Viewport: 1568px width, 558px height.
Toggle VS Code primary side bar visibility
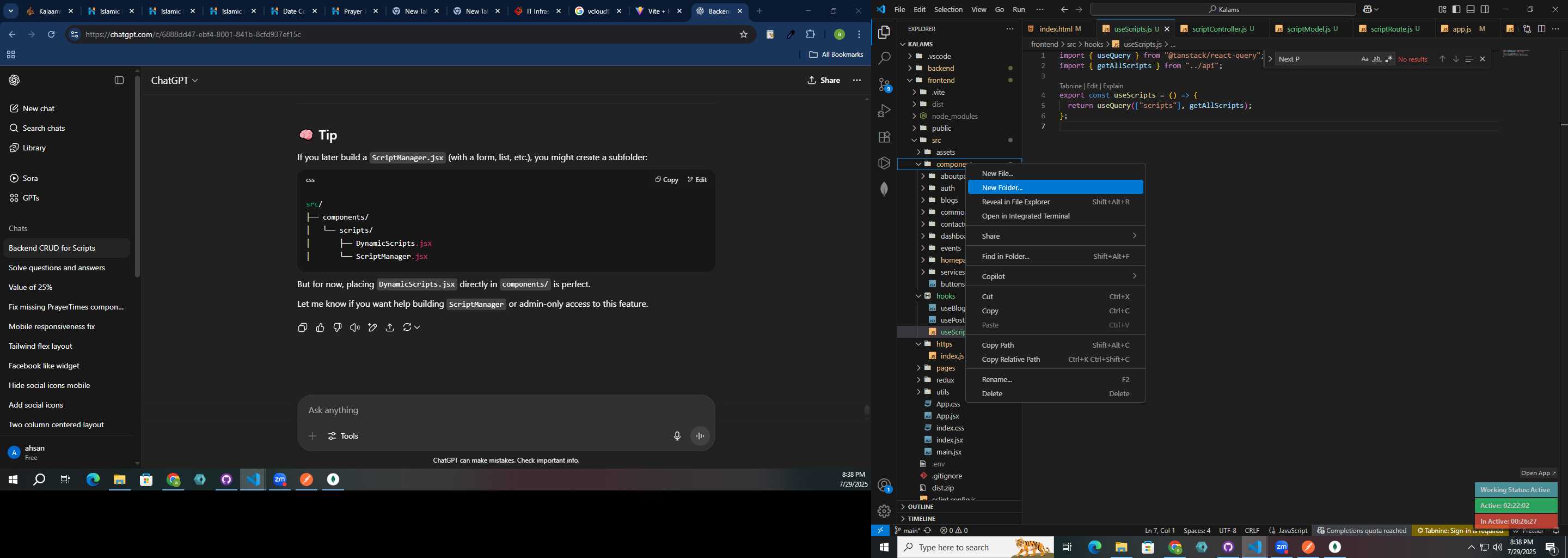1456,10
